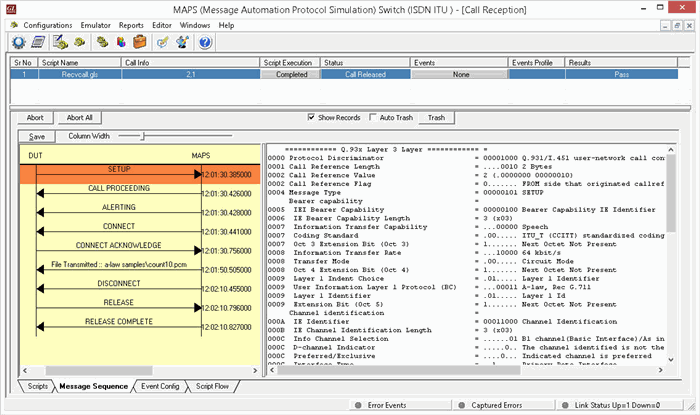Click the Sr No column header
Screen dimensions: 700x415
24,62
